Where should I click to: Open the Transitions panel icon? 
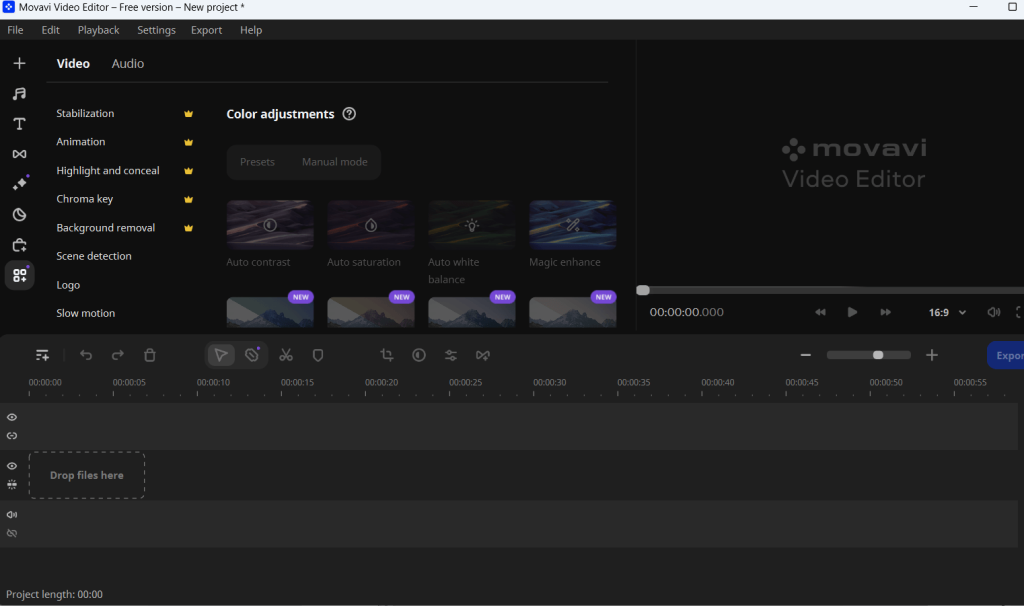[x=20, y=154]
